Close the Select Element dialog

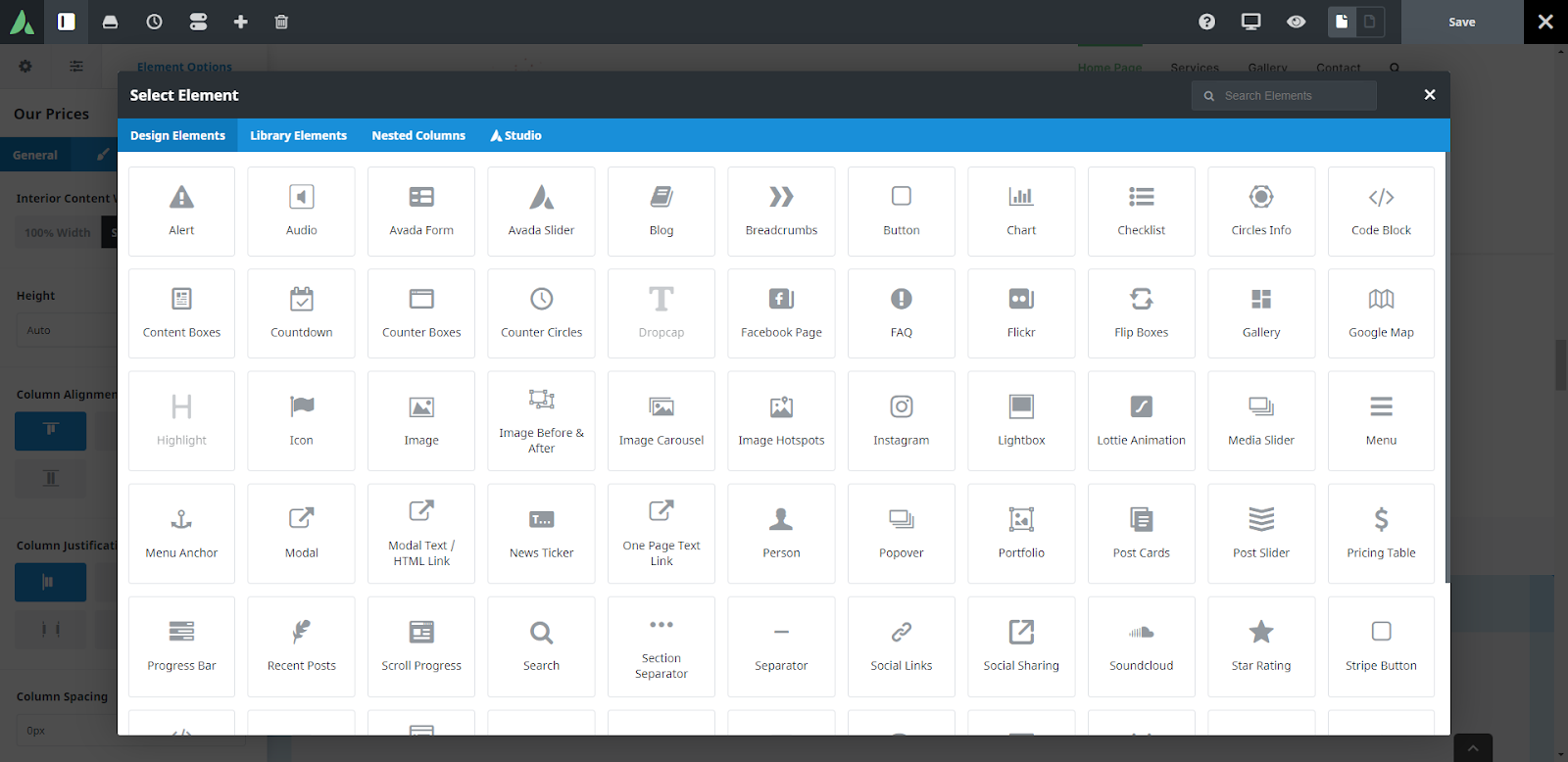tap(1430, 95)
